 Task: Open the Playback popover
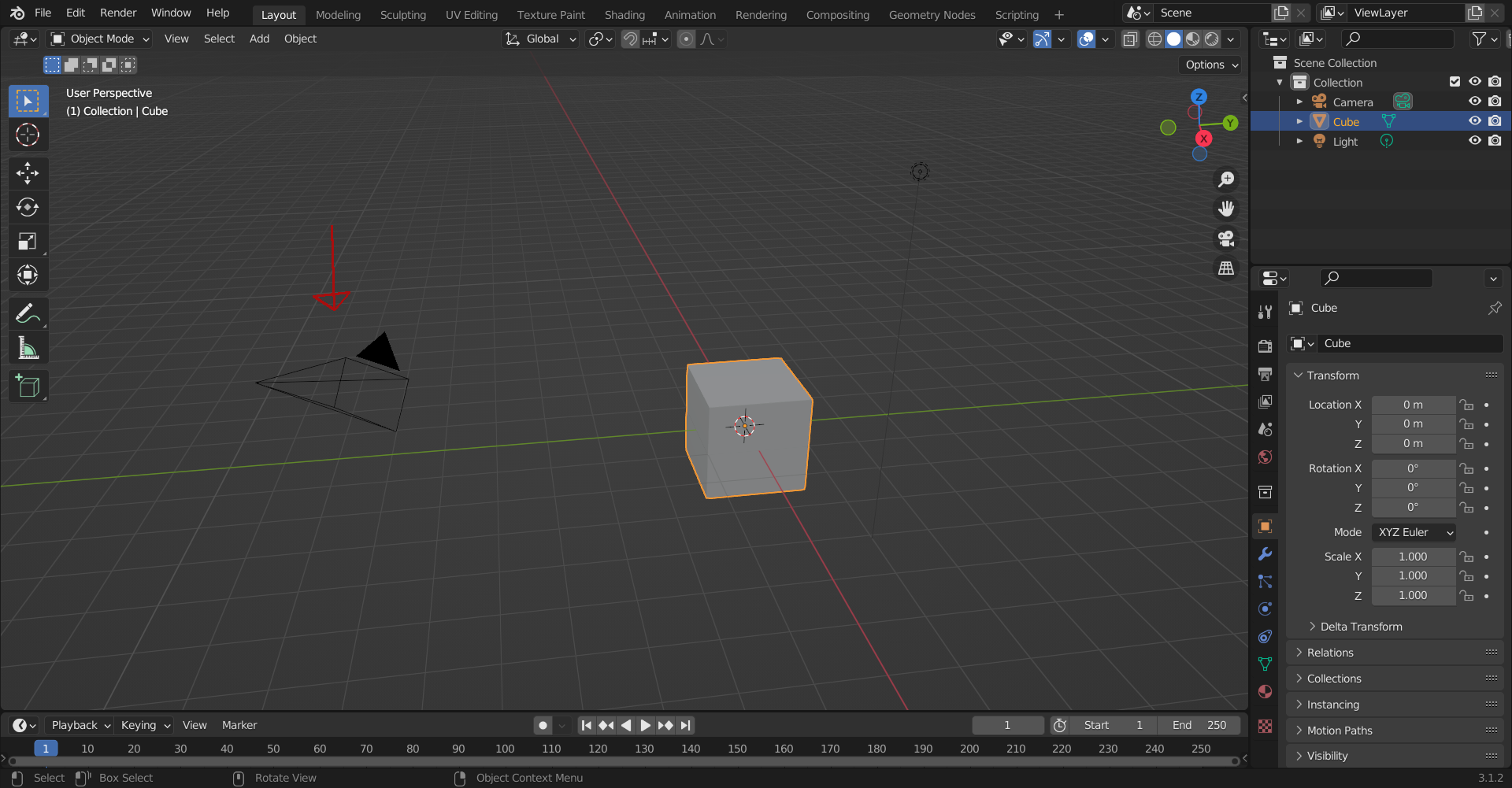click(x=80, y=725)
